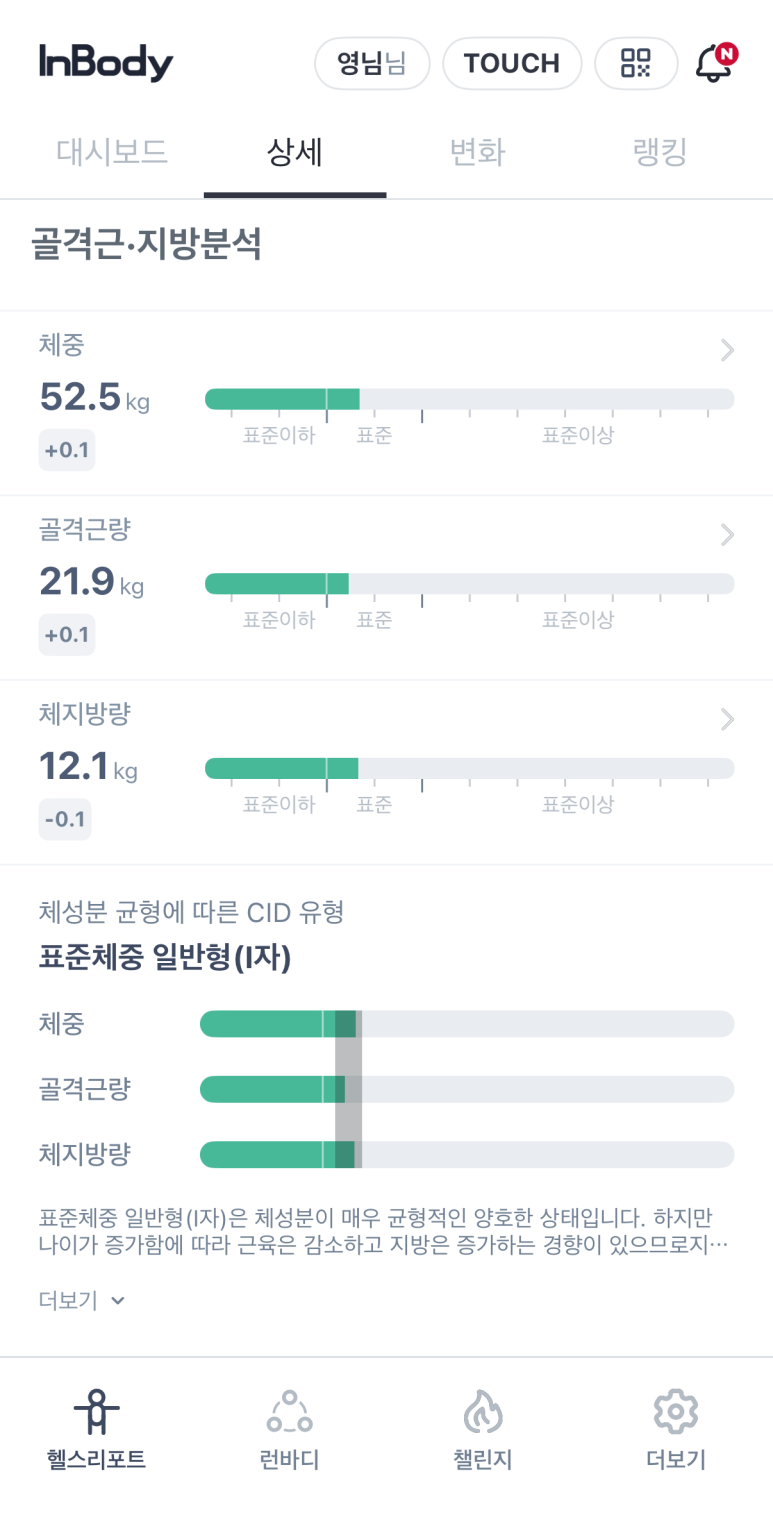Image resolution: width=773 pixels, height=1524 pixels.
Task: Expand 골격근량 details chevron
Action: point(728,535)
